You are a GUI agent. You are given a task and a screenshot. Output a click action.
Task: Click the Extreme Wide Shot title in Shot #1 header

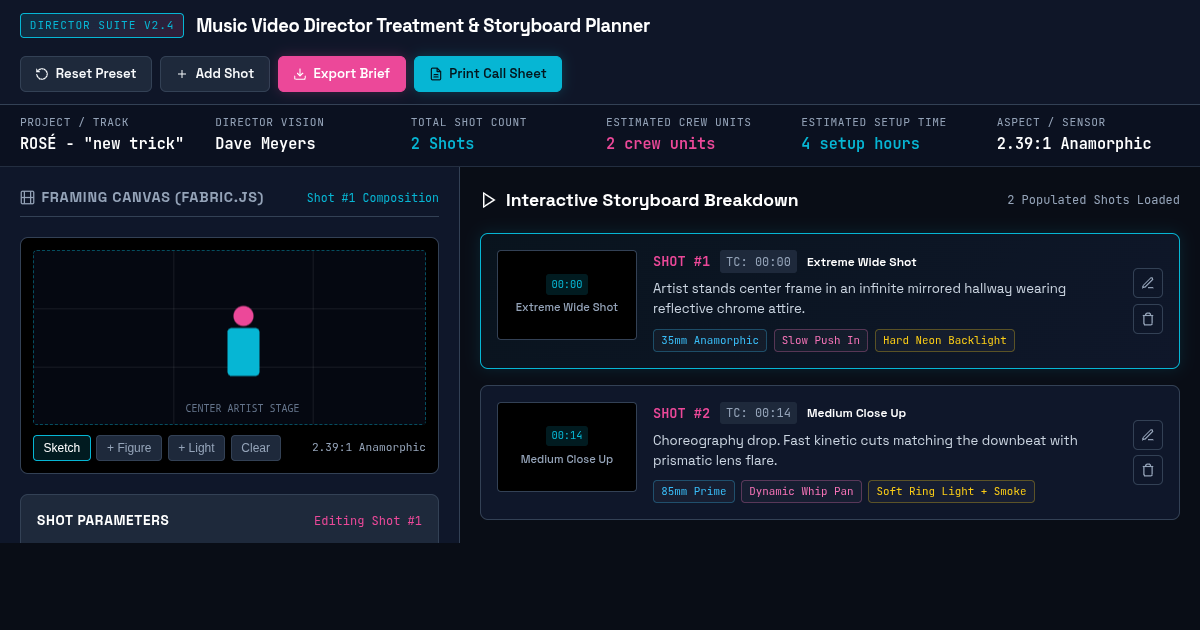pyautogui.click(x=861, y=262)
